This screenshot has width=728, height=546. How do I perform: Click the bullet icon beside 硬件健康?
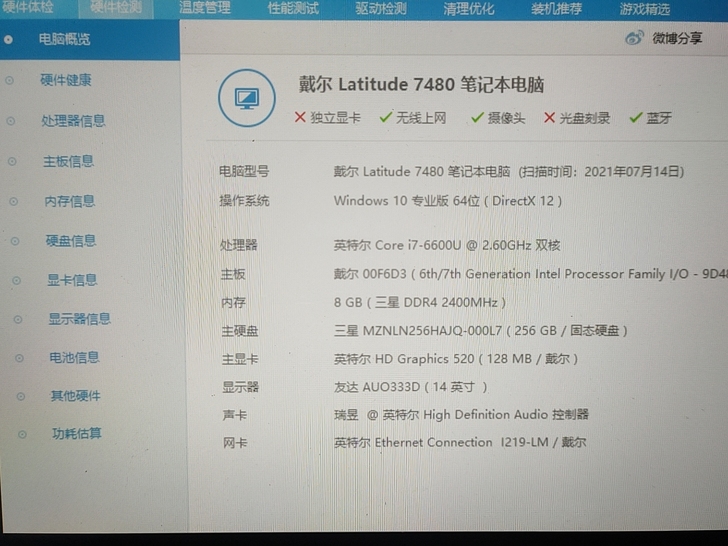9,81
